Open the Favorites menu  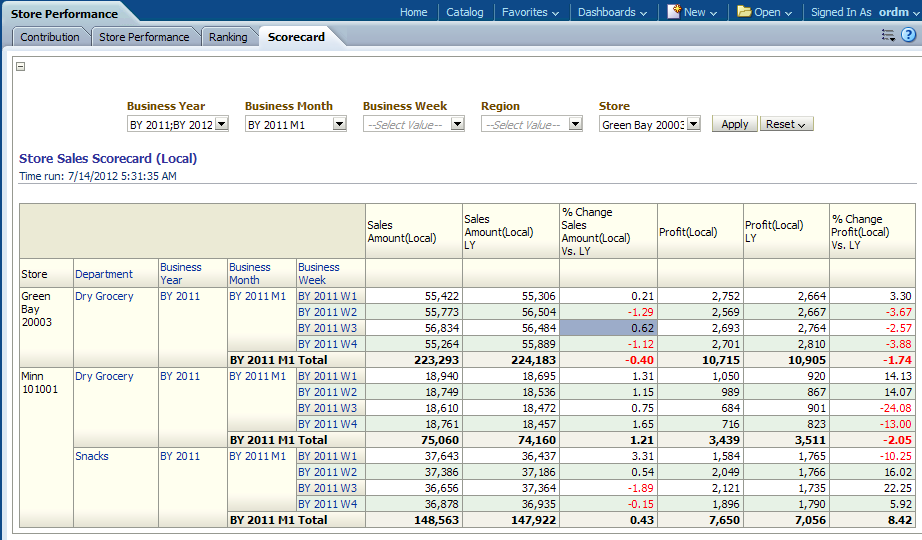click(x=530, y=12)
